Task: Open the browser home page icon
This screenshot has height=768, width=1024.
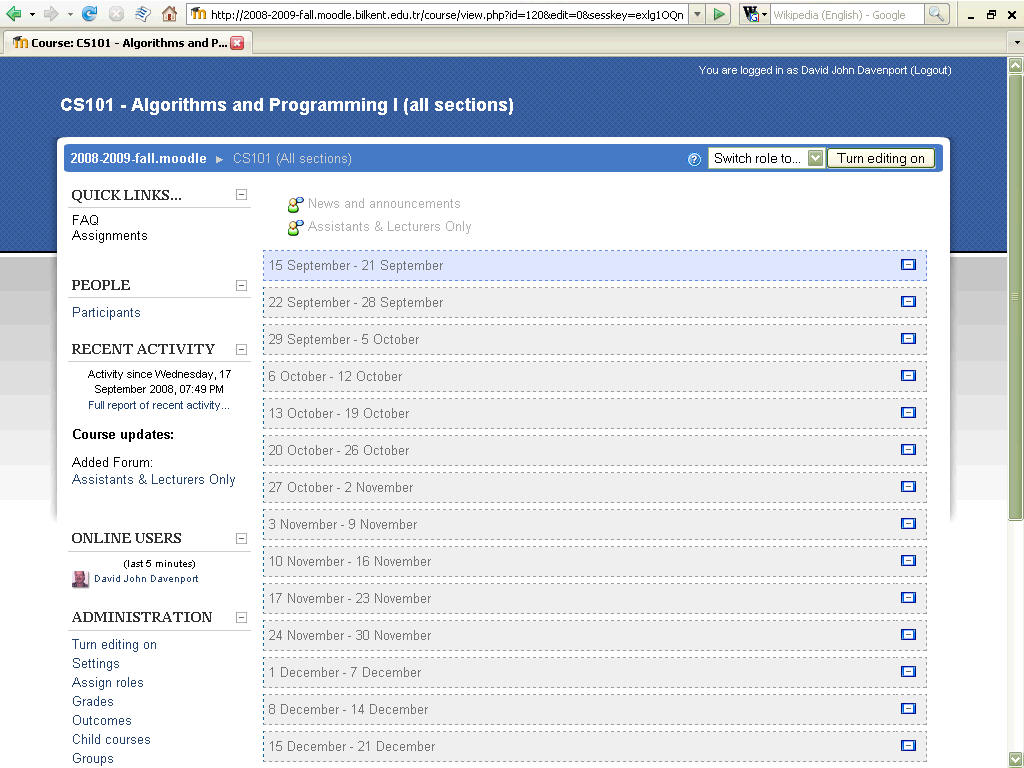Action: click(x=169, y=14)
